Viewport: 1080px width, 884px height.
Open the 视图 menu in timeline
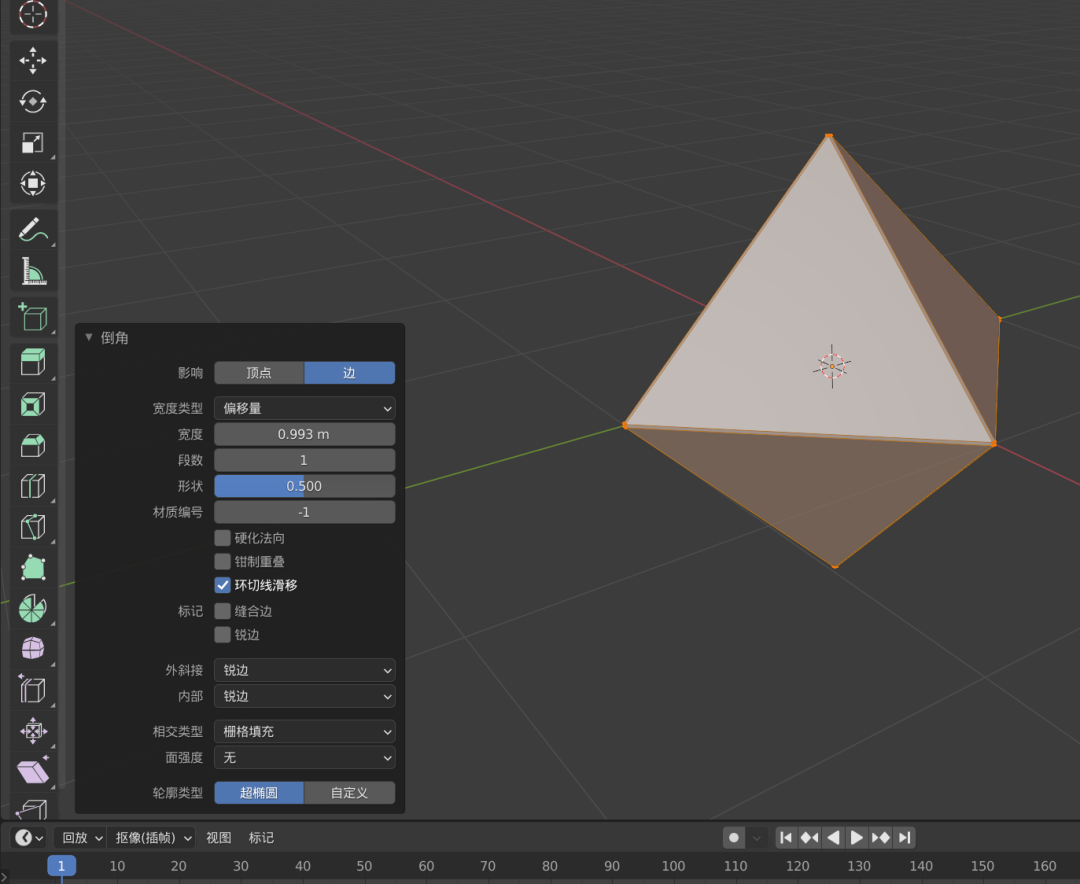pyautogui.click(x=218, y=838)
